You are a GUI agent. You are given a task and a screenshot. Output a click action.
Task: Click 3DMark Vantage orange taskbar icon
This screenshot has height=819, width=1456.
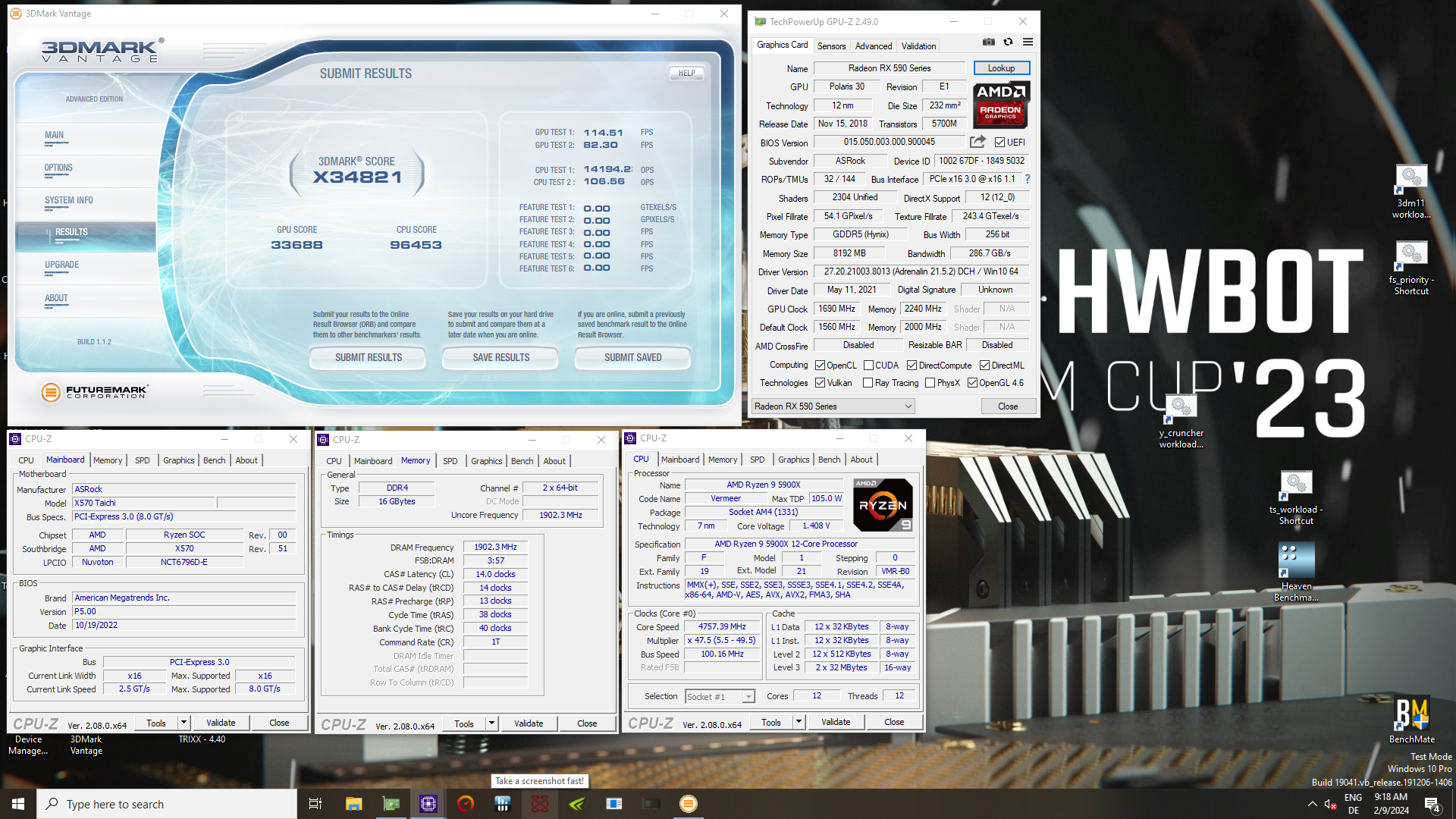[x=689, y=804]
